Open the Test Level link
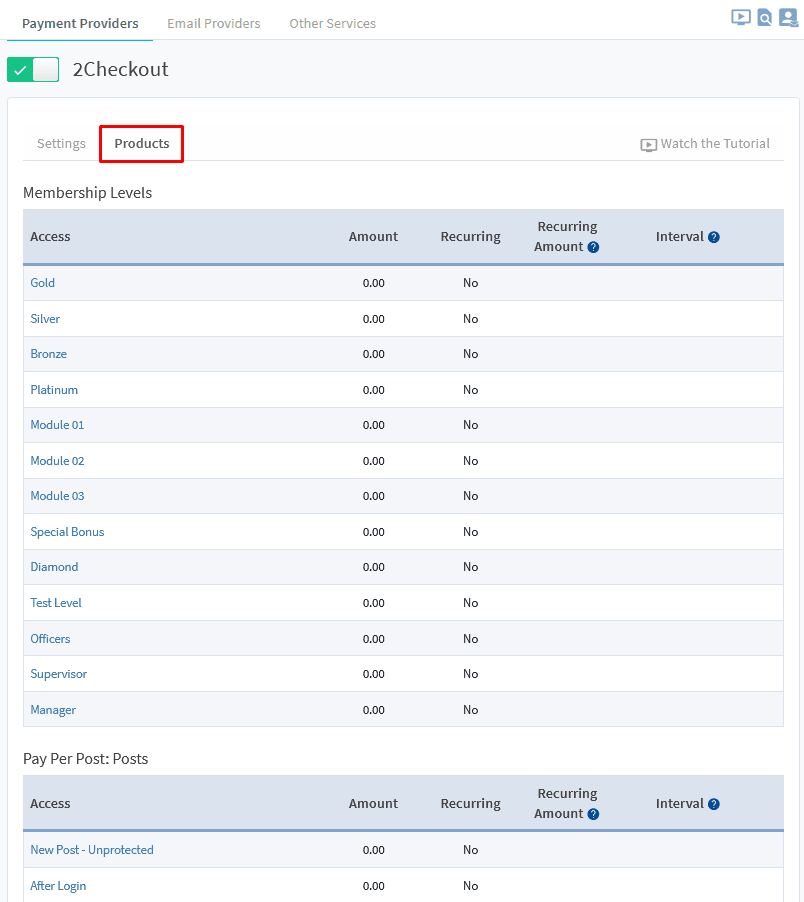 click(x=56, y=603)
